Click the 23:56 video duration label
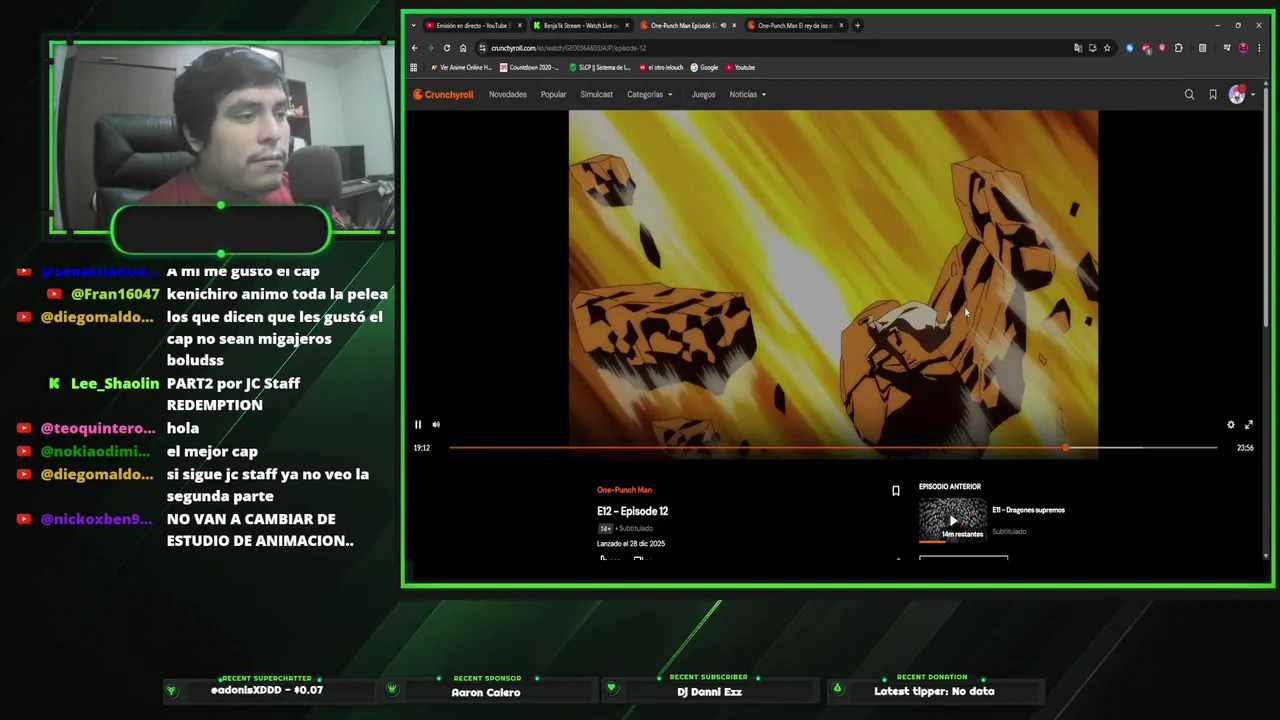The image size is (1280, 720). point(1245,448)
